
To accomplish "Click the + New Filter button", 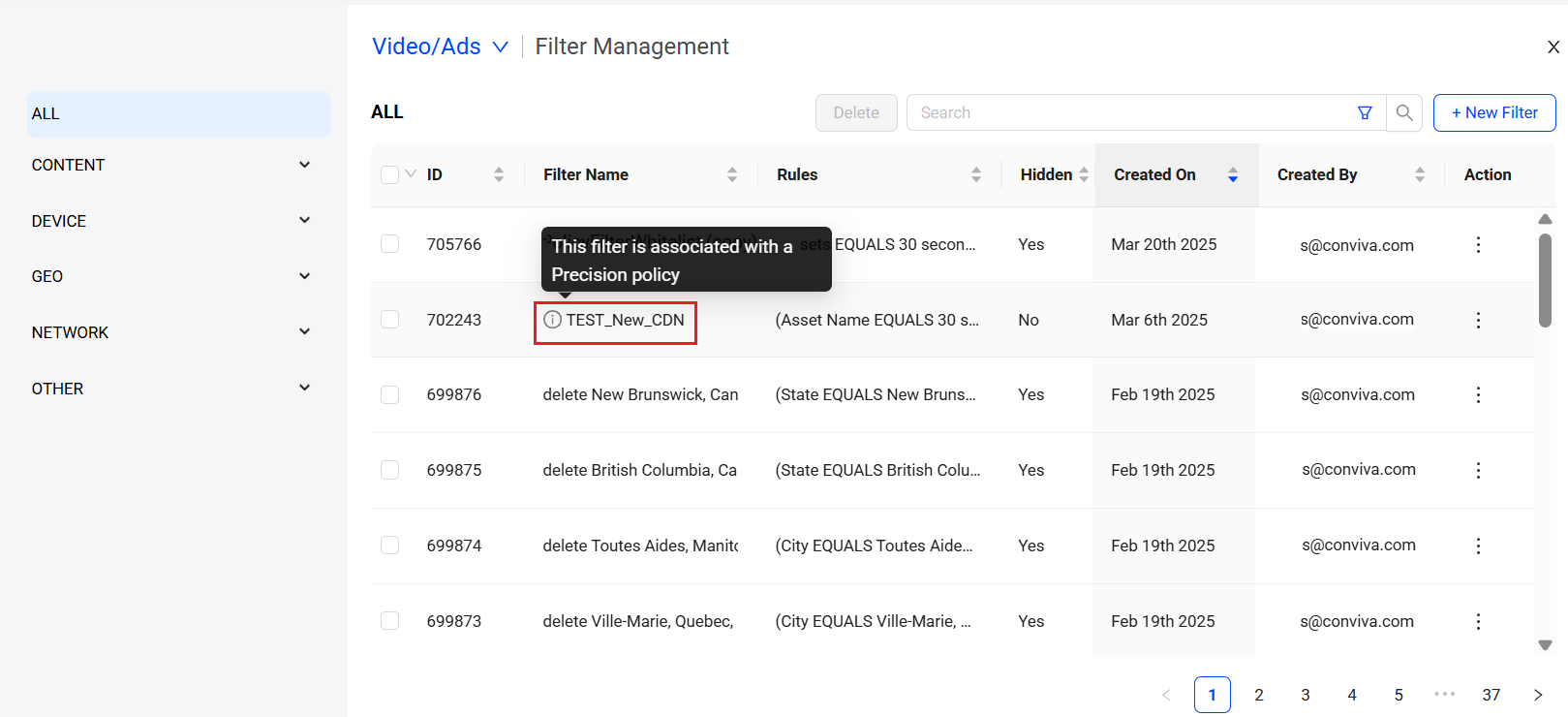I will click(x=1494, y=112).
